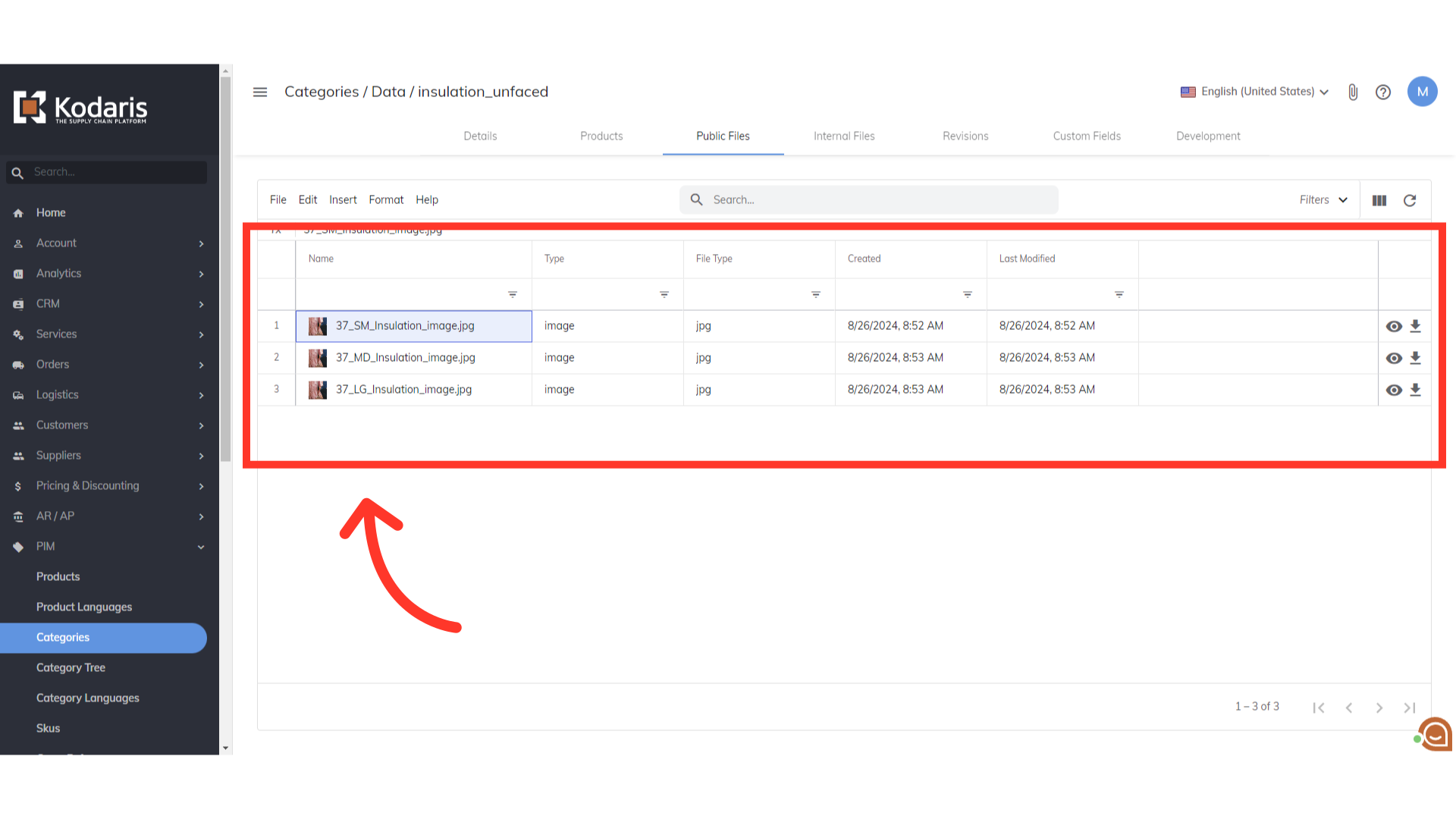Image resolution: width=1456 pixels, height=819 pixels.
Task: Preview the 37_SM_Insulation_image.jpg with the eye icon
Action: point(1394,326)
